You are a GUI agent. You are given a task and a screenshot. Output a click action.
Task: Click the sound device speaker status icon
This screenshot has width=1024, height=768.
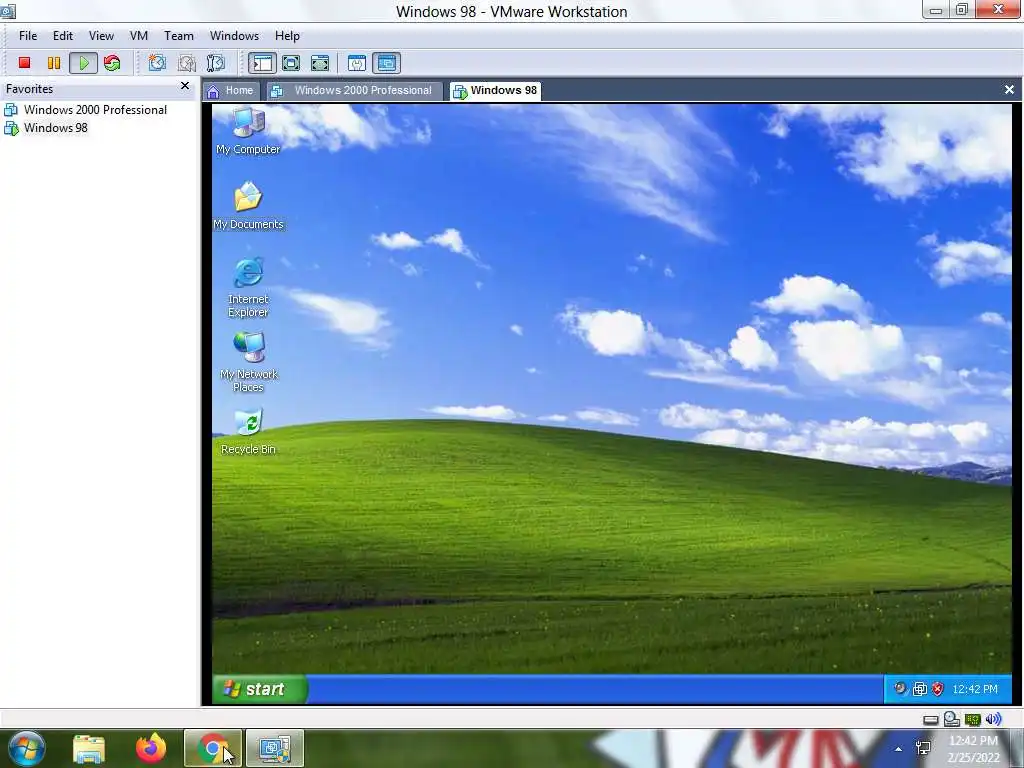click(993, 719)
